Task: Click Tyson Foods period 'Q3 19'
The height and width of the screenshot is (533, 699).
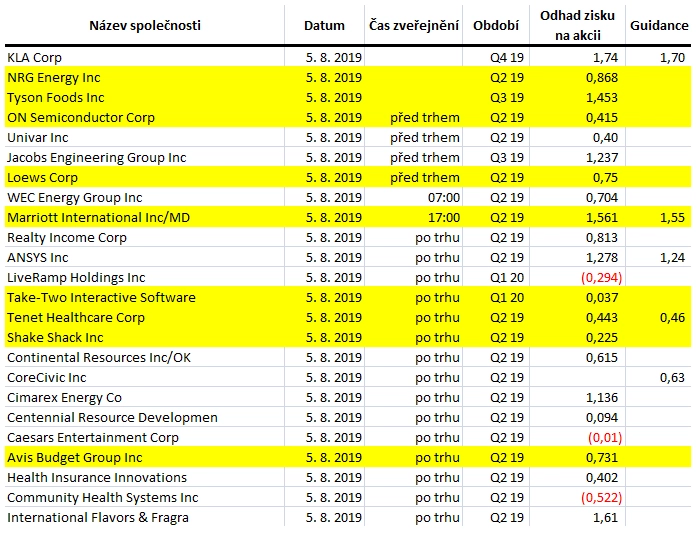Action: 507,98
